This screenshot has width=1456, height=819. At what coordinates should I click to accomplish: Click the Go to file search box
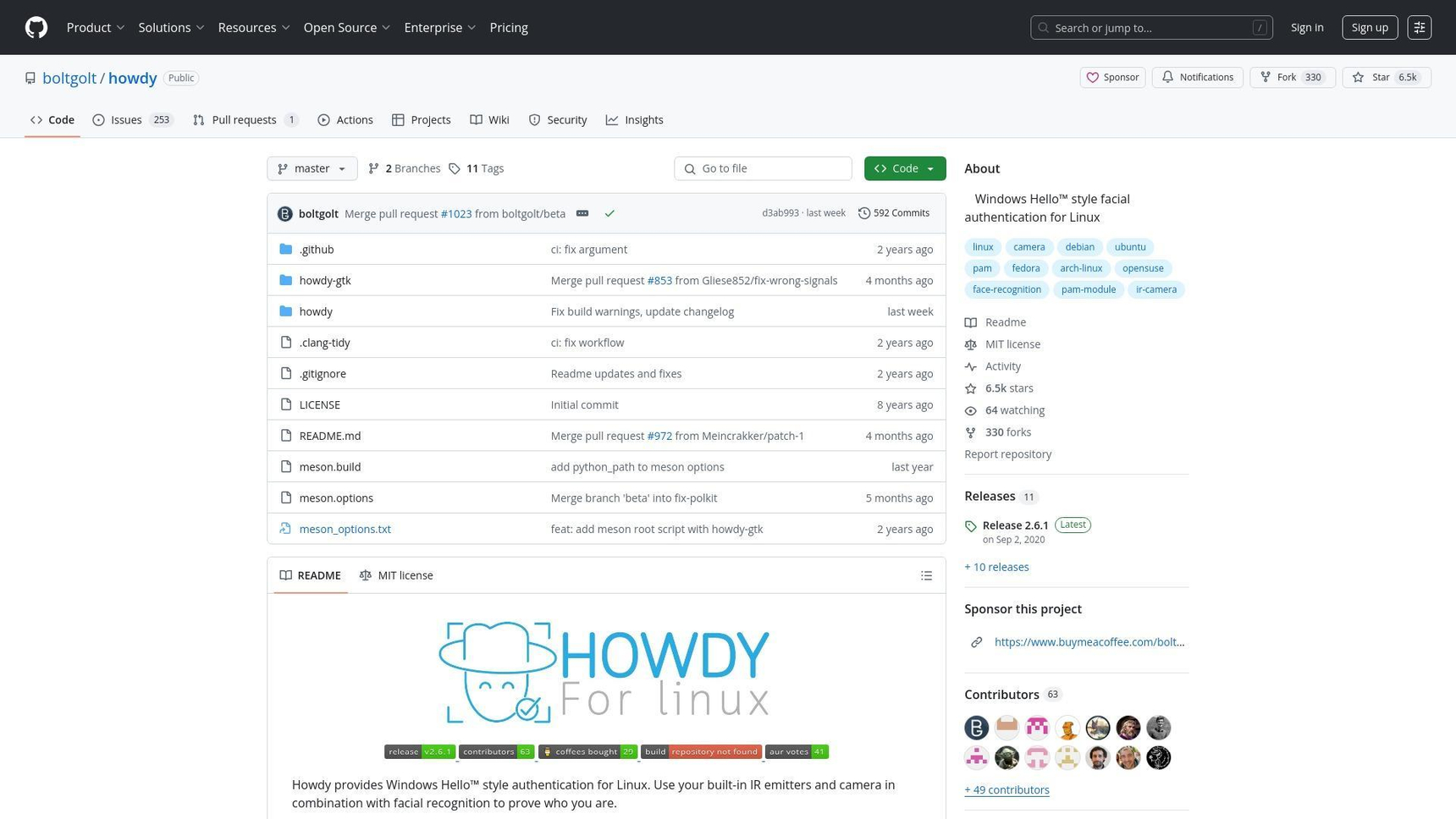pyautogui.click(x=763, y=168)
